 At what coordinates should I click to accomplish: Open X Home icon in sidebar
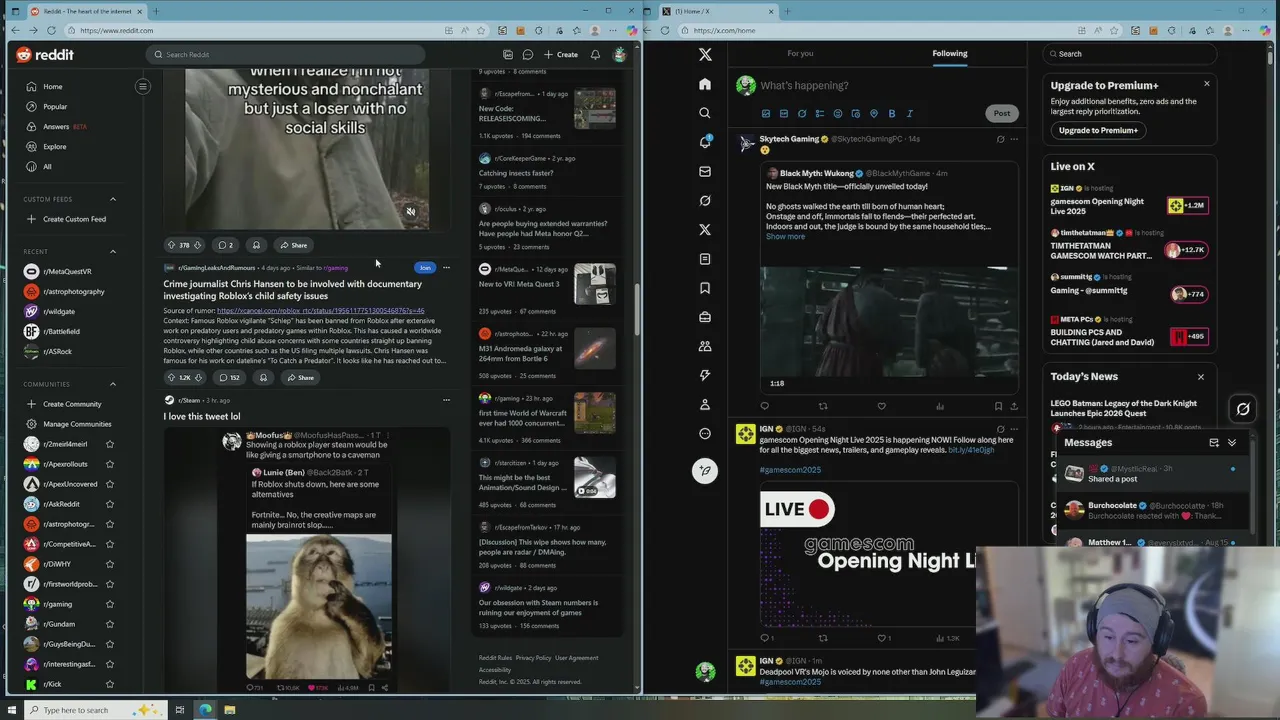click(x=705, y=84)
